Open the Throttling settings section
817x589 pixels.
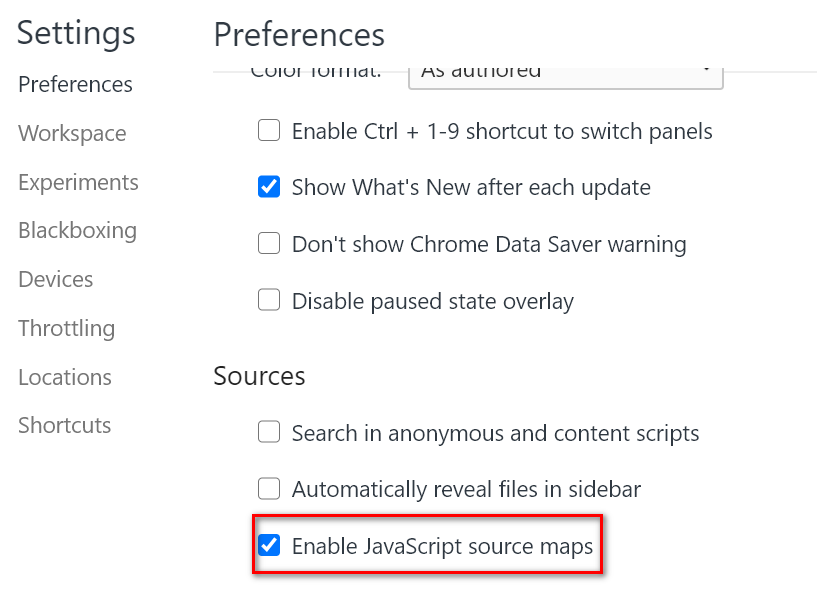pyautogui.click(x=66, y=328)
